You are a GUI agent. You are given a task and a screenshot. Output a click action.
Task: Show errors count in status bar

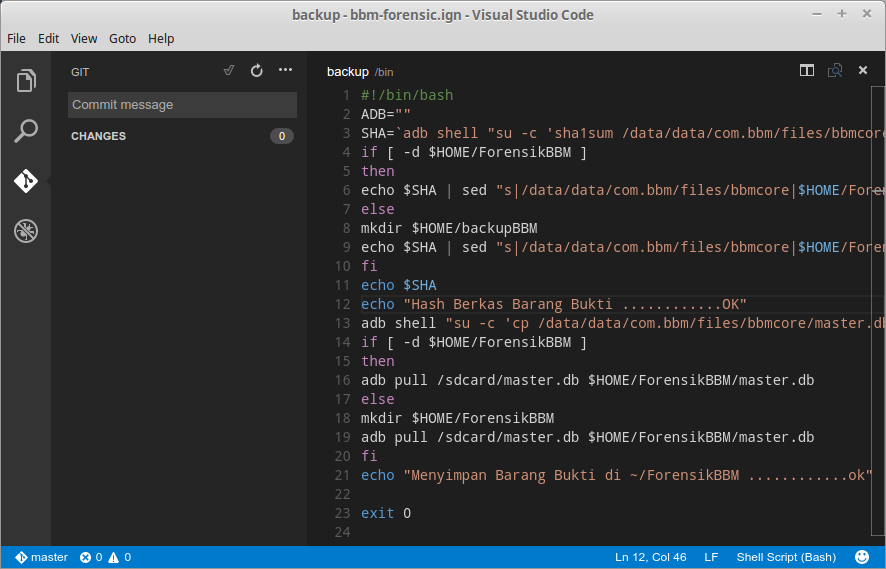click(91, 557)
